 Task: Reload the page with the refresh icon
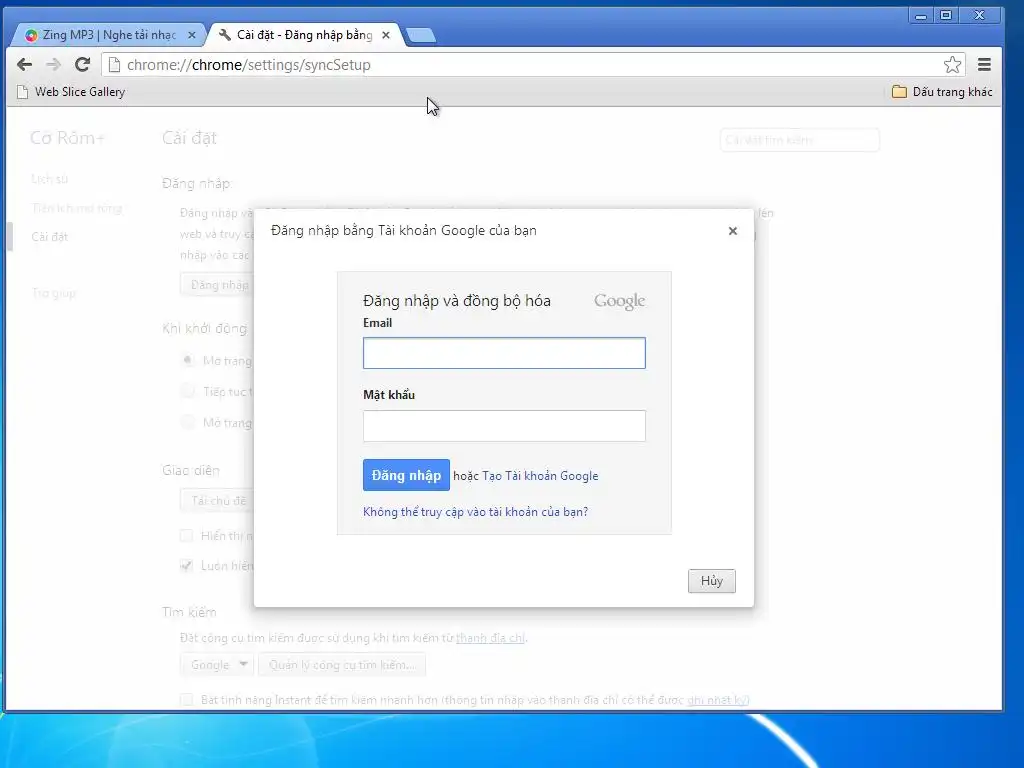[x=82, y=65]
